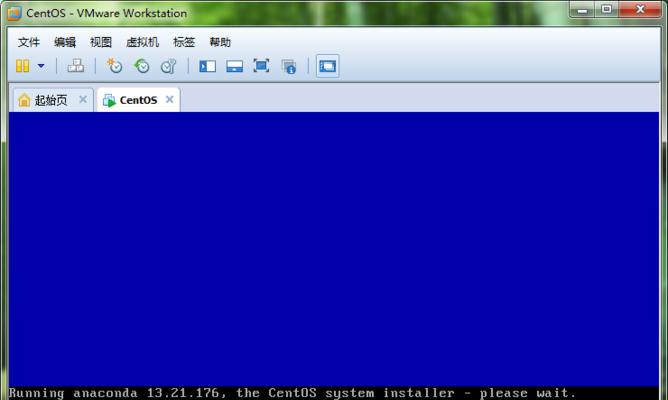Viewport: 668px width, 400px height.
Task: Switch to the 起始页 tab
Action: click(x=51, y=100)
